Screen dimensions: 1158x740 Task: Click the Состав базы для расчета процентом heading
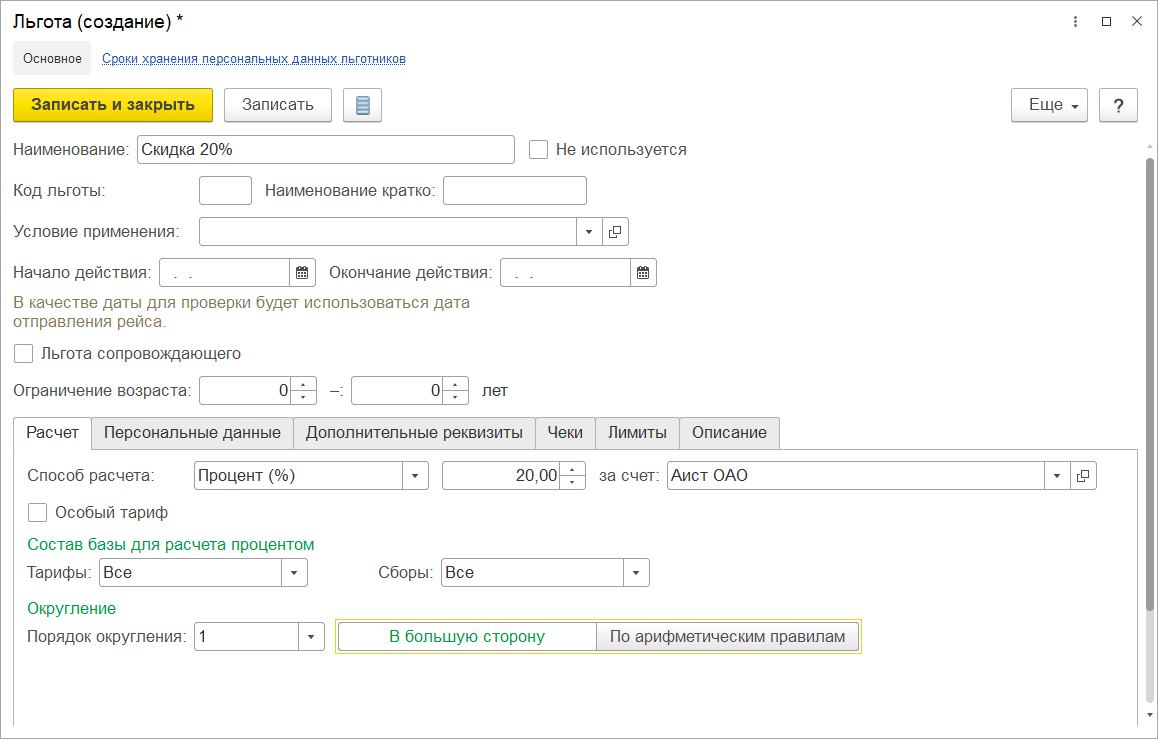coord(171,544)
